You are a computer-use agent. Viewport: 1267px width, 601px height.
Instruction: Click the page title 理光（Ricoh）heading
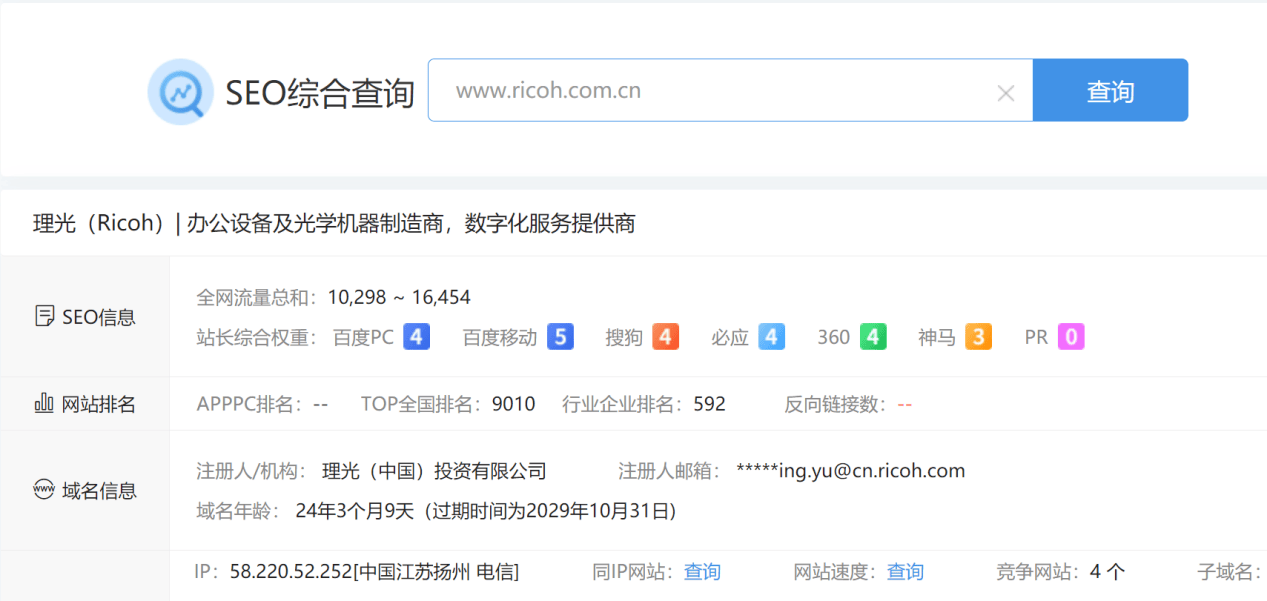click(x=334, y=223)
